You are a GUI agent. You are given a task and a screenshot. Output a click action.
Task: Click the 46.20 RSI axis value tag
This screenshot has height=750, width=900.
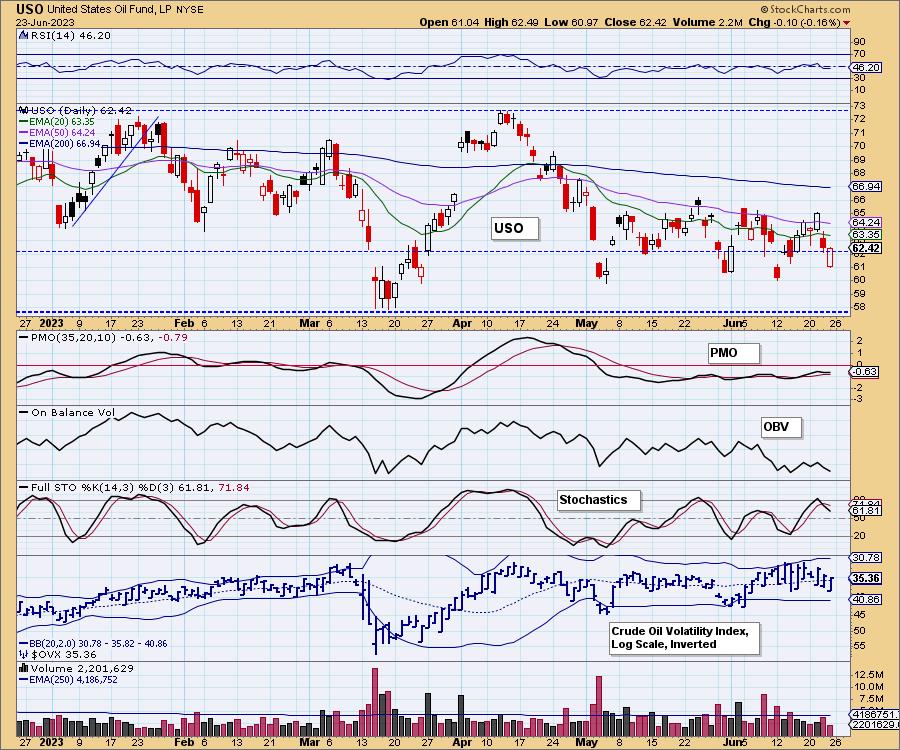pyautogui.click(x=867, y=67)
